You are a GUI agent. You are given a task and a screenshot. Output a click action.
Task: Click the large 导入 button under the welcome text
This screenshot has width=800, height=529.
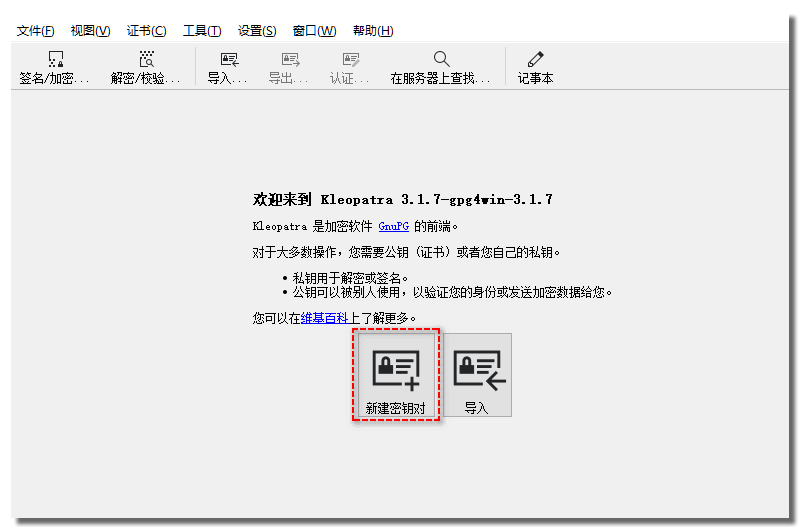coord(478,375)
